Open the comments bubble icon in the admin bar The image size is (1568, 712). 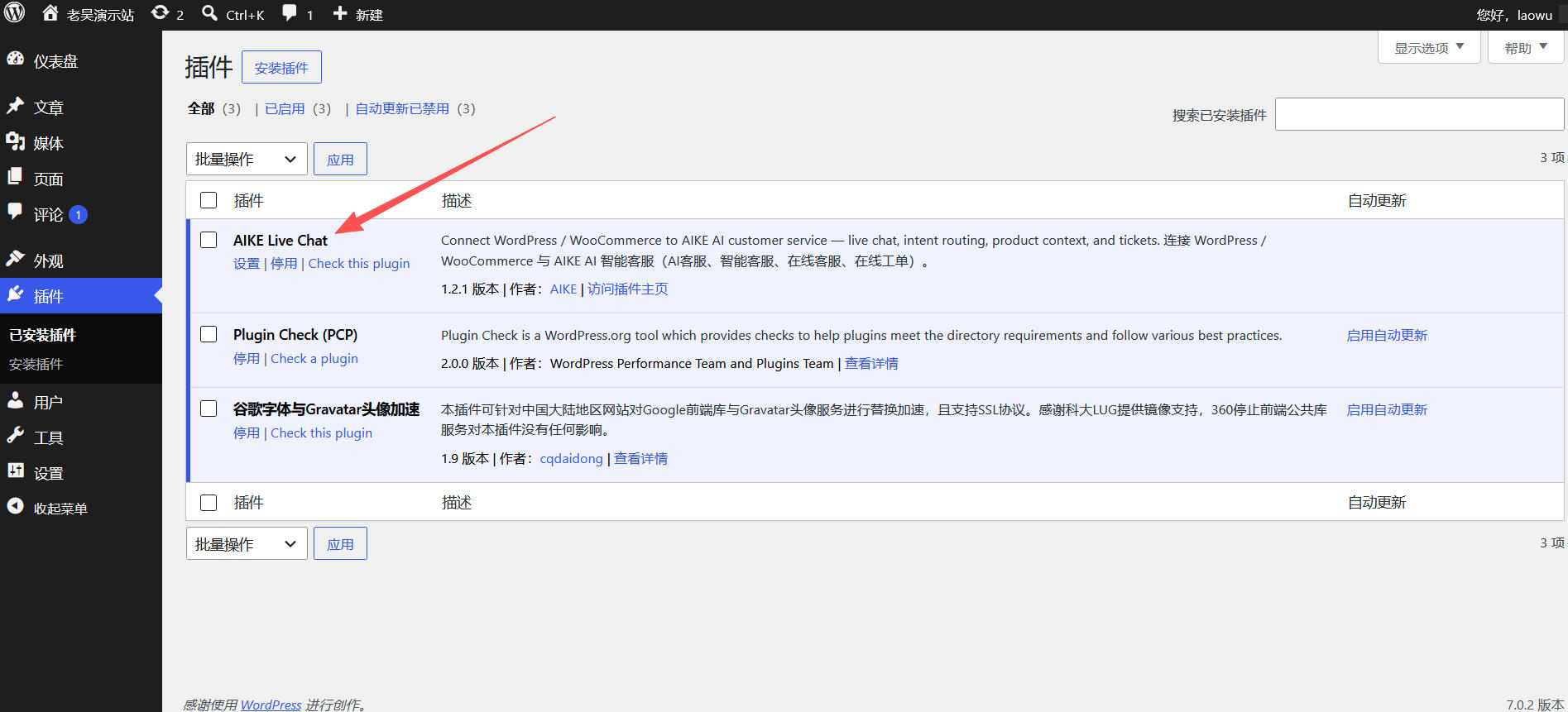coord(290,13)
